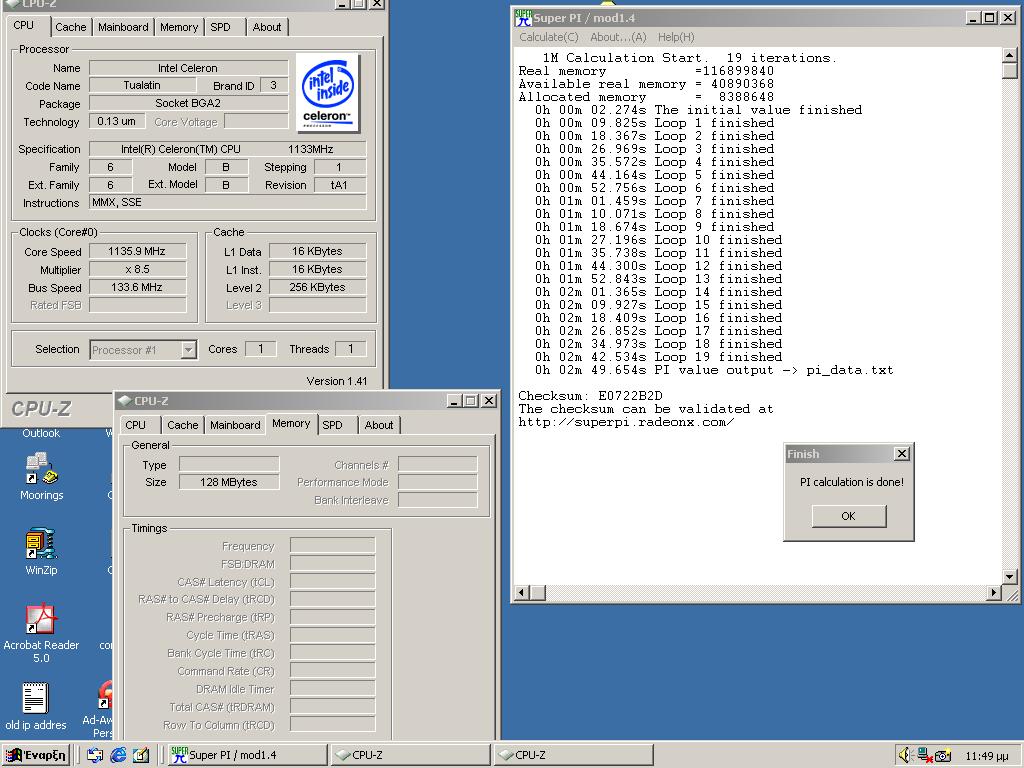Image resolution: width=1024 pixels, height=768 pixels.
Task: Open the About...(A) menu in Super PI
Action: [618, 37]
